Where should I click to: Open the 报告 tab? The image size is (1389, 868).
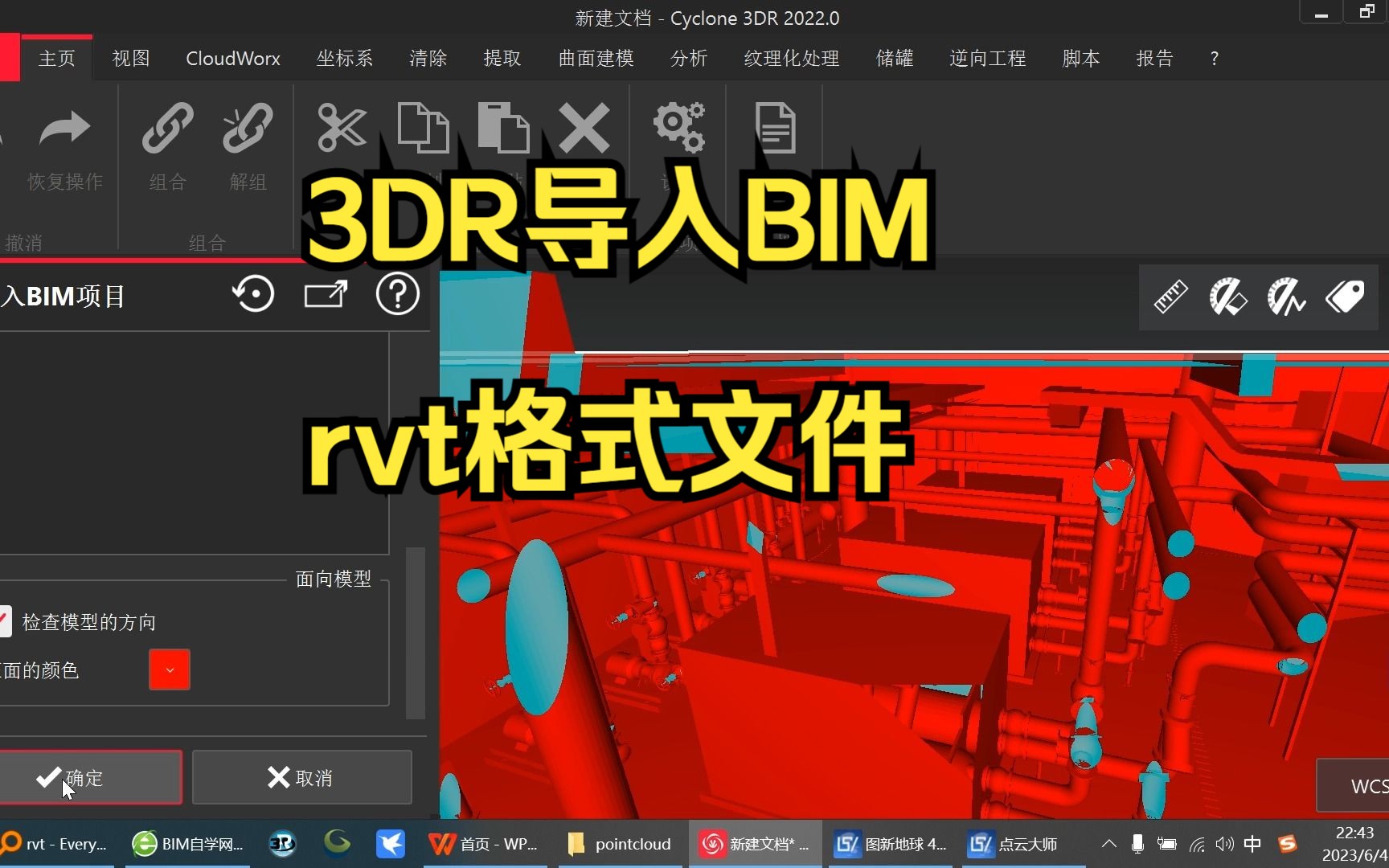click(x=1155, y=58)
